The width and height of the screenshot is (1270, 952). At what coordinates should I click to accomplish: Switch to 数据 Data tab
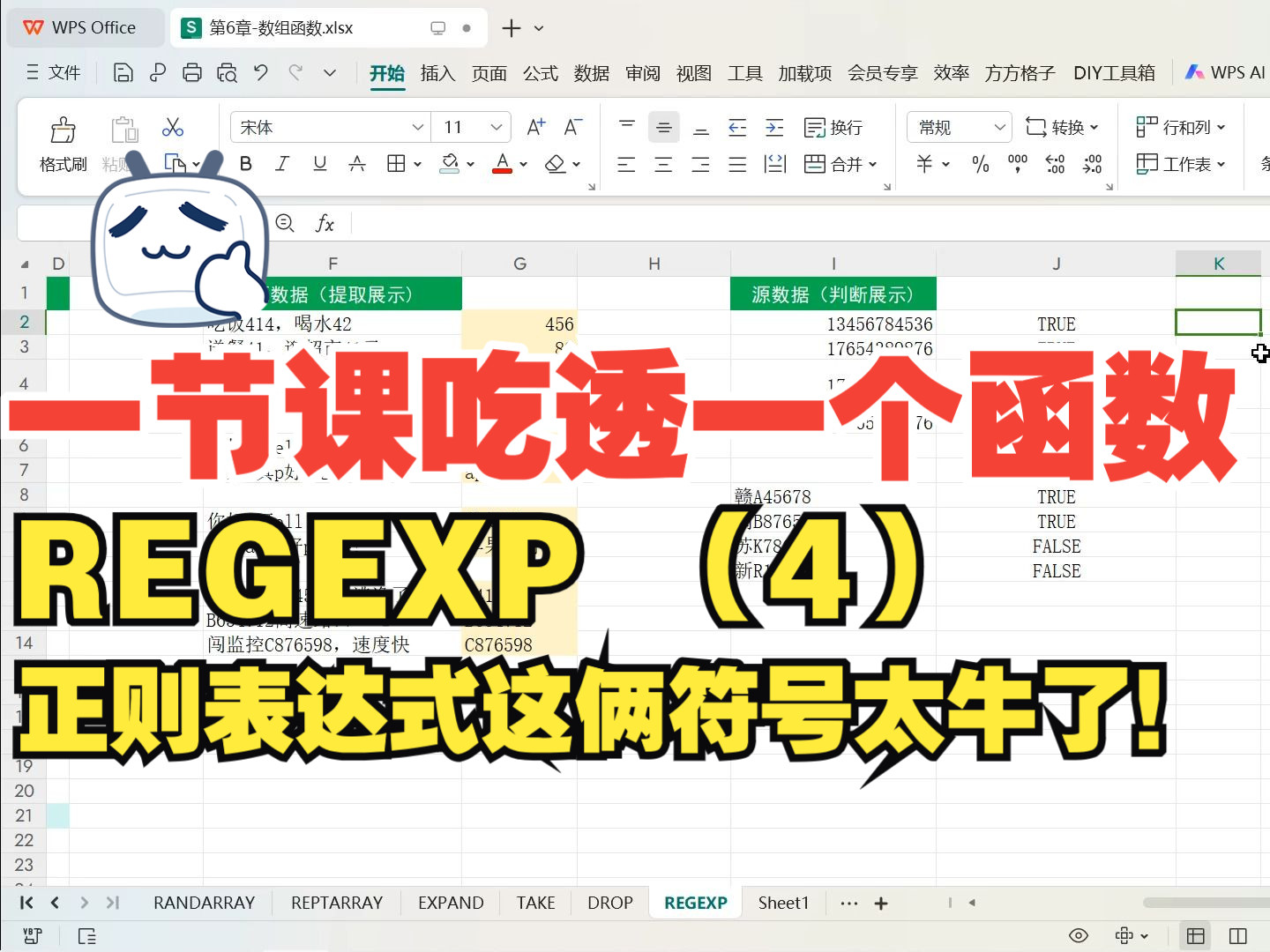click(x=591, y=73)
